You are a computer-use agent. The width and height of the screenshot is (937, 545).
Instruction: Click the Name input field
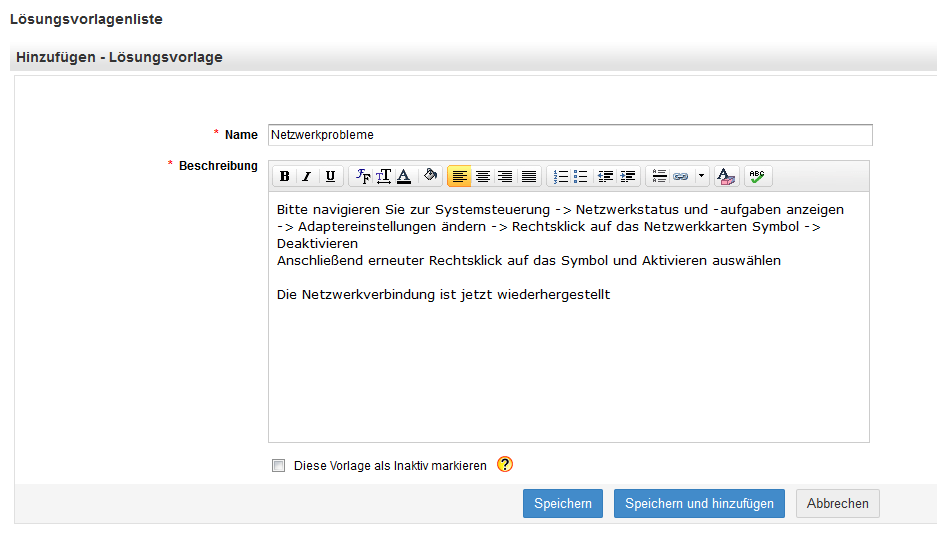(x=570, y=135)
